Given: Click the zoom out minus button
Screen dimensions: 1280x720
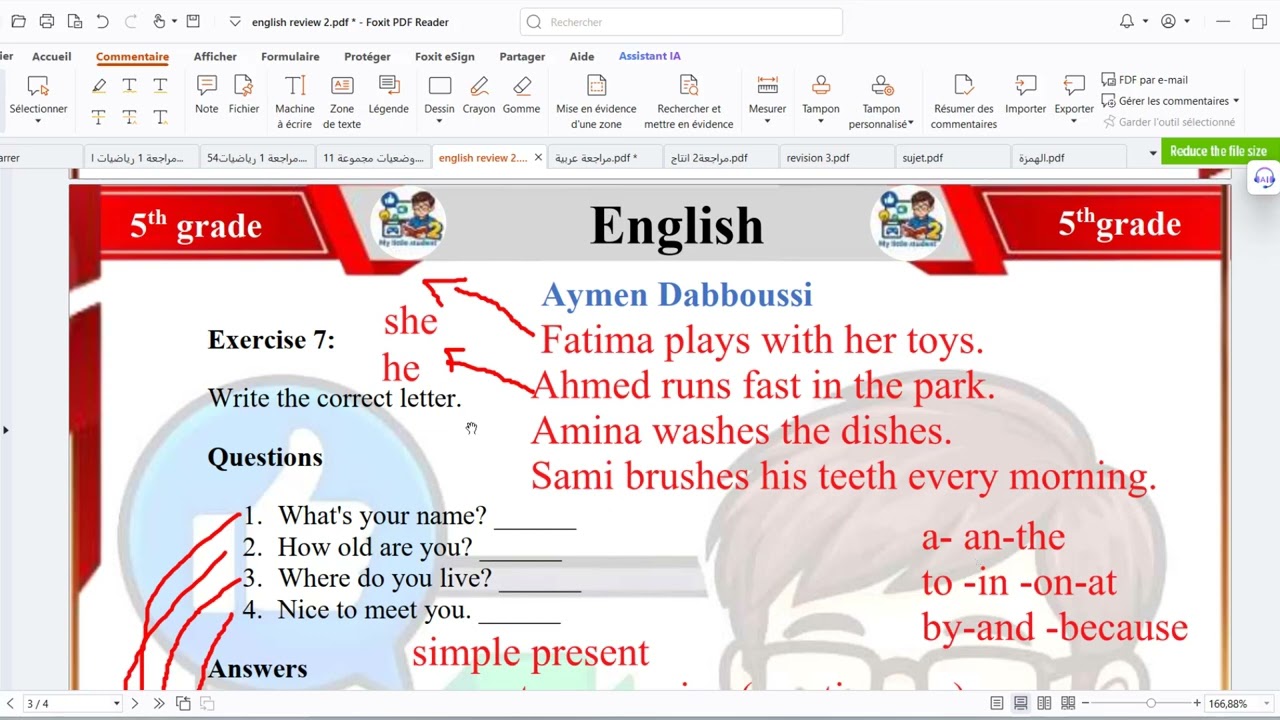Looking at the screenshot, I should pos(1085,704).
